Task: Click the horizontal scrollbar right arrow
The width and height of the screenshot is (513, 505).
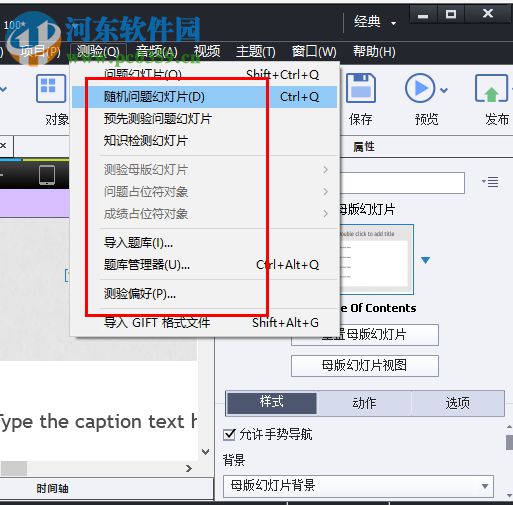Action: click(x=189, y=469)
